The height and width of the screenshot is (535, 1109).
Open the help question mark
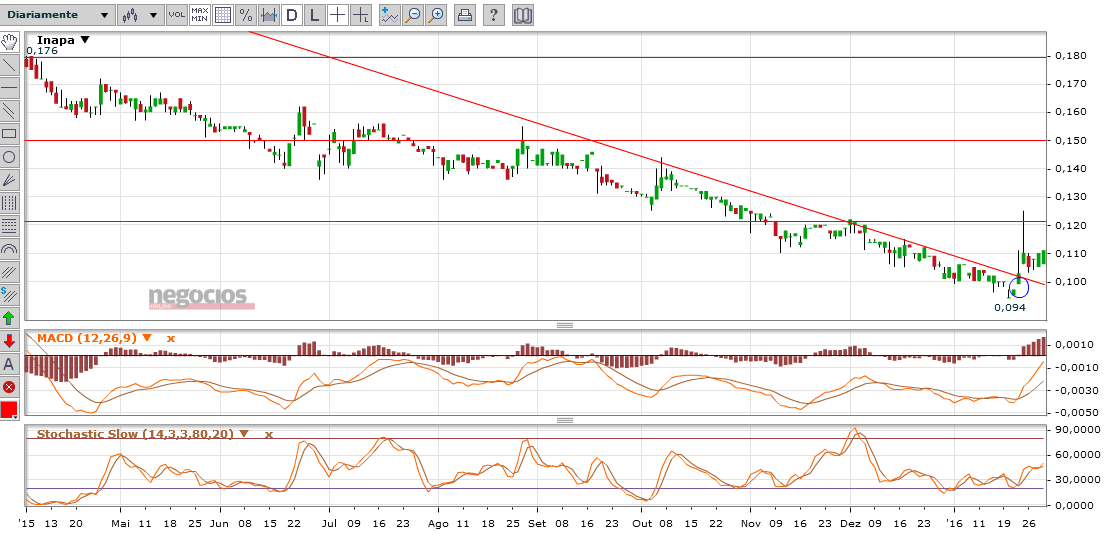(x=494, y=15)
